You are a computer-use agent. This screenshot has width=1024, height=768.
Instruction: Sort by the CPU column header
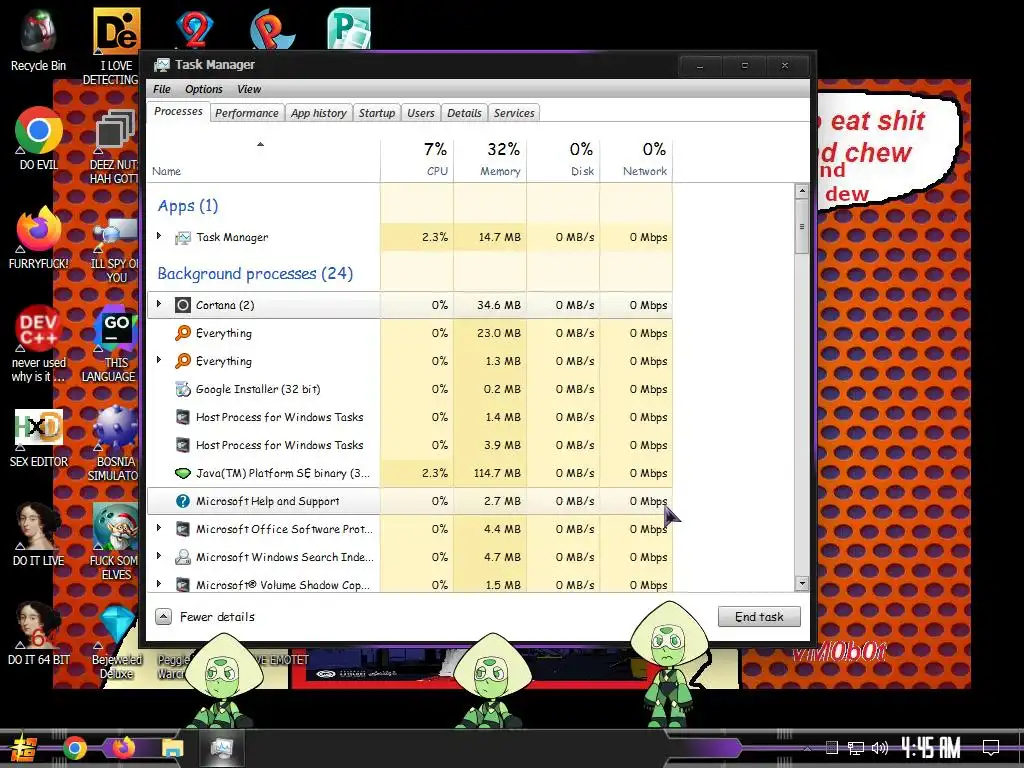pyautogui.click(x=417, y=159)
